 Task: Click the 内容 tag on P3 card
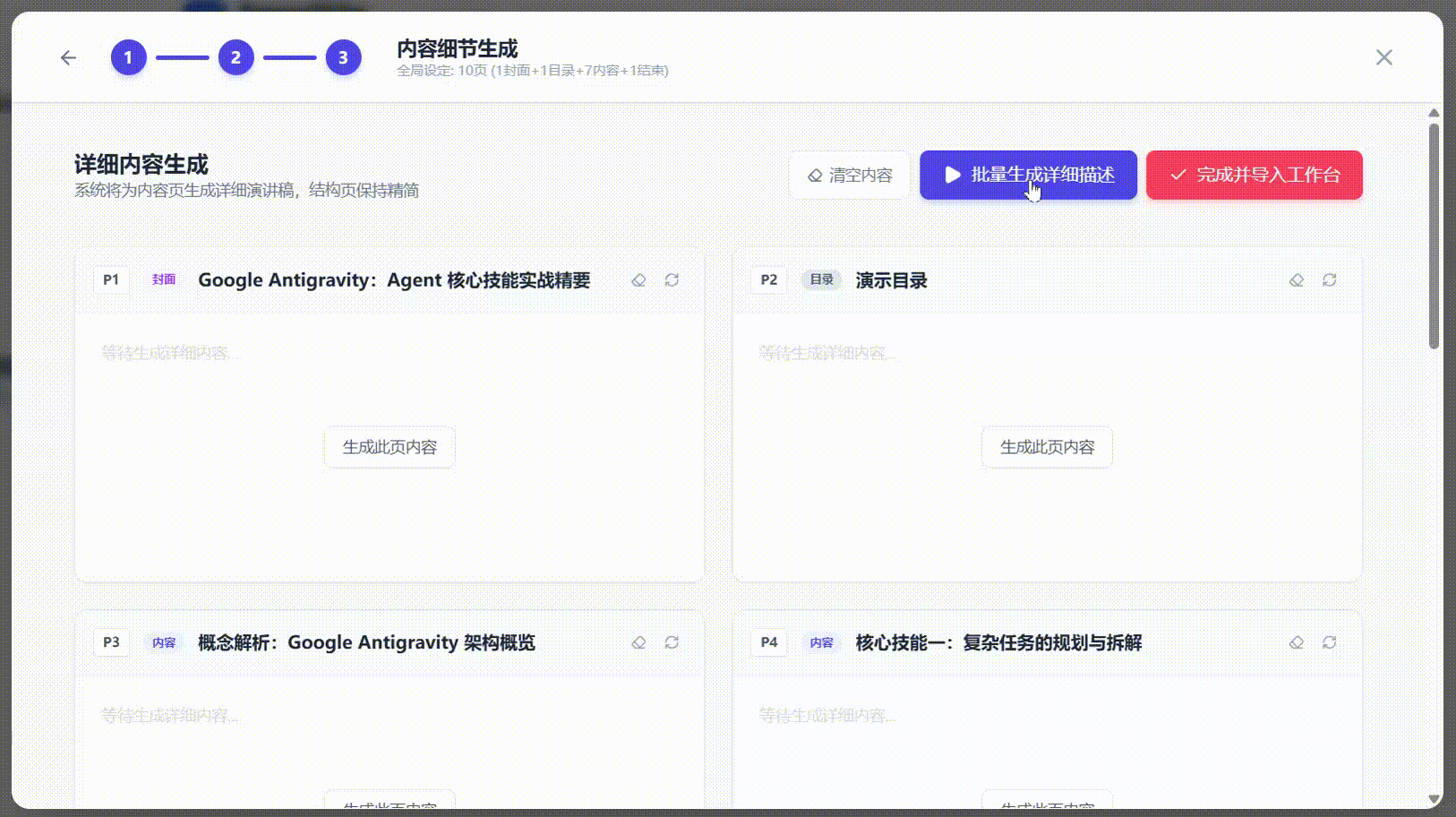click(x=163, y=642)
